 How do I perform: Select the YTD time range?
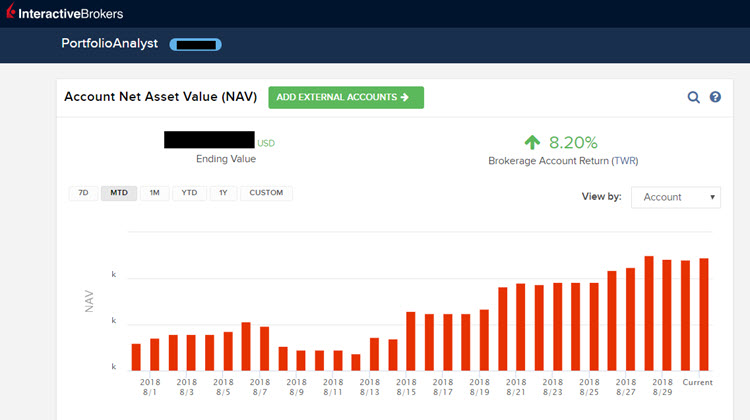pyautogui.click(x=189, y=193)
